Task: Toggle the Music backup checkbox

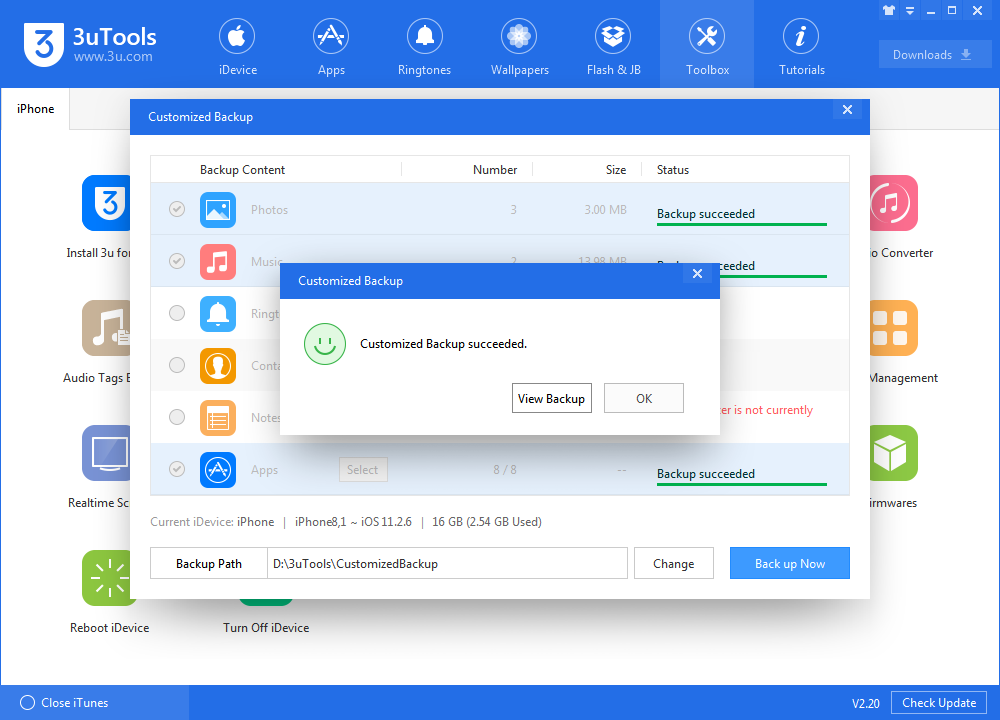Action: pos(177,261)
